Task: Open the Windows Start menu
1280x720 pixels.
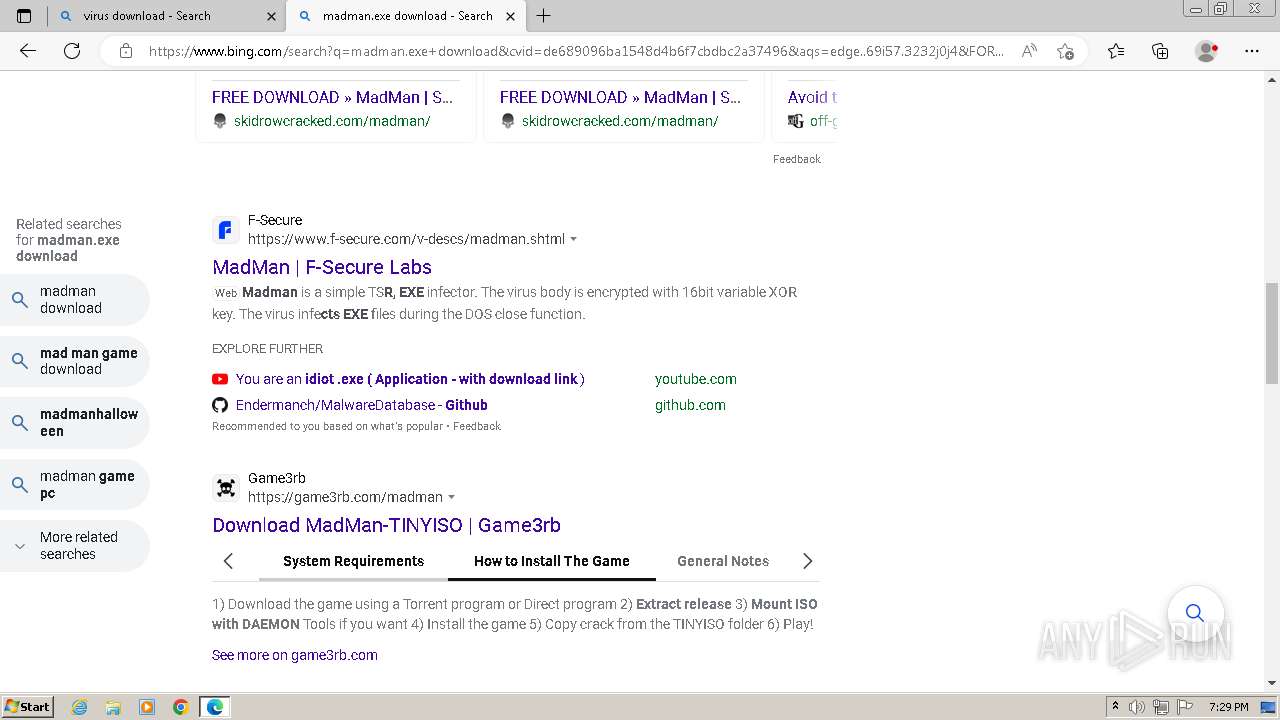Action: 28,707
